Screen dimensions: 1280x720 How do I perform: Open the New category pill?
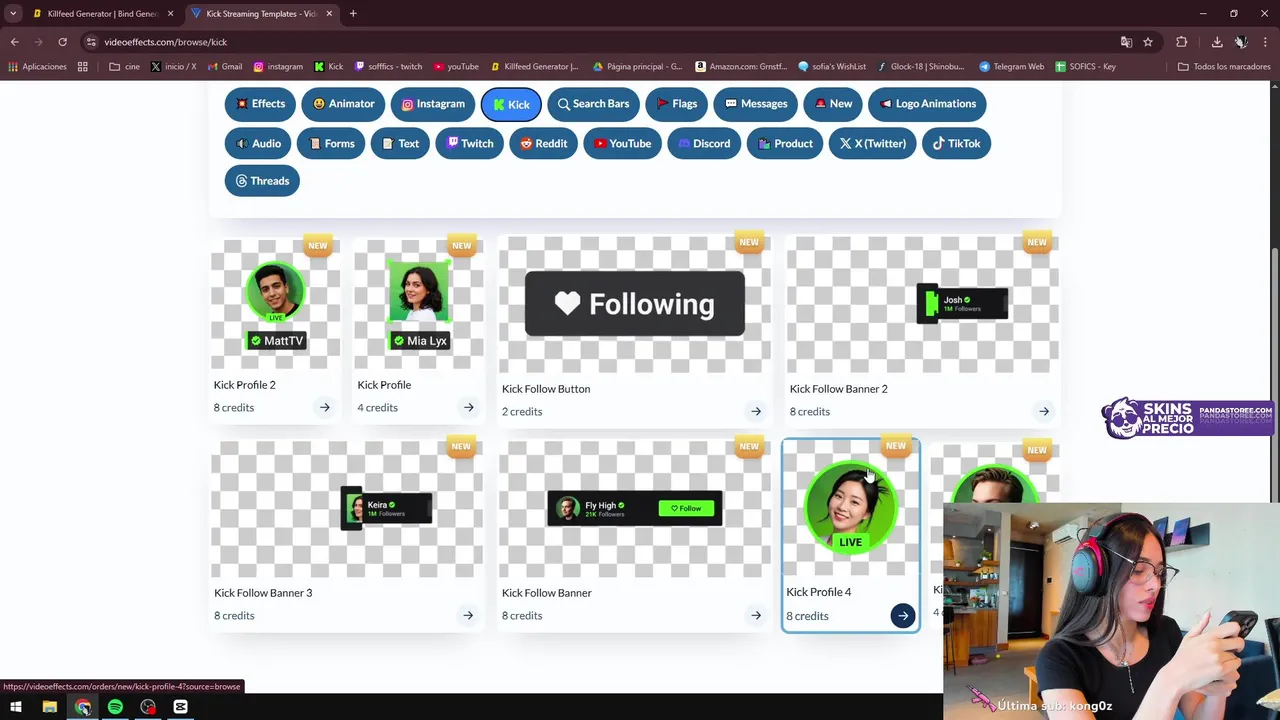(x=833, y=104)
